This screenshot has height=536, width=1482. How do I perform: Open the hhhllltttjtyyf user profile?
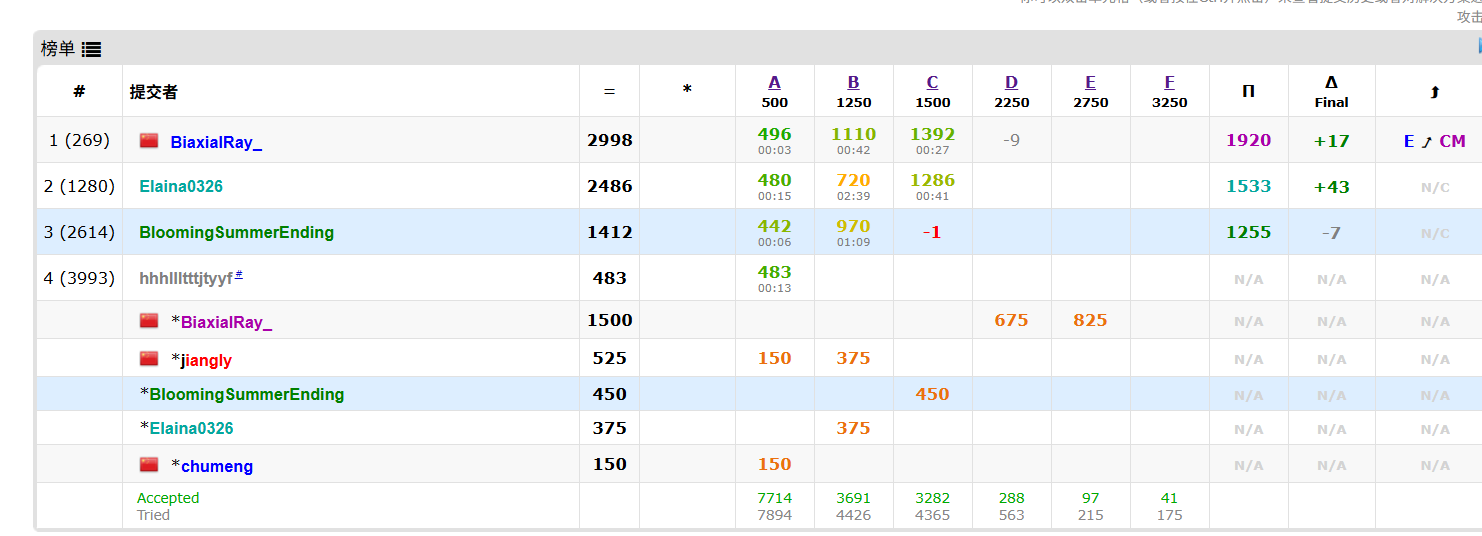point(185,278)
